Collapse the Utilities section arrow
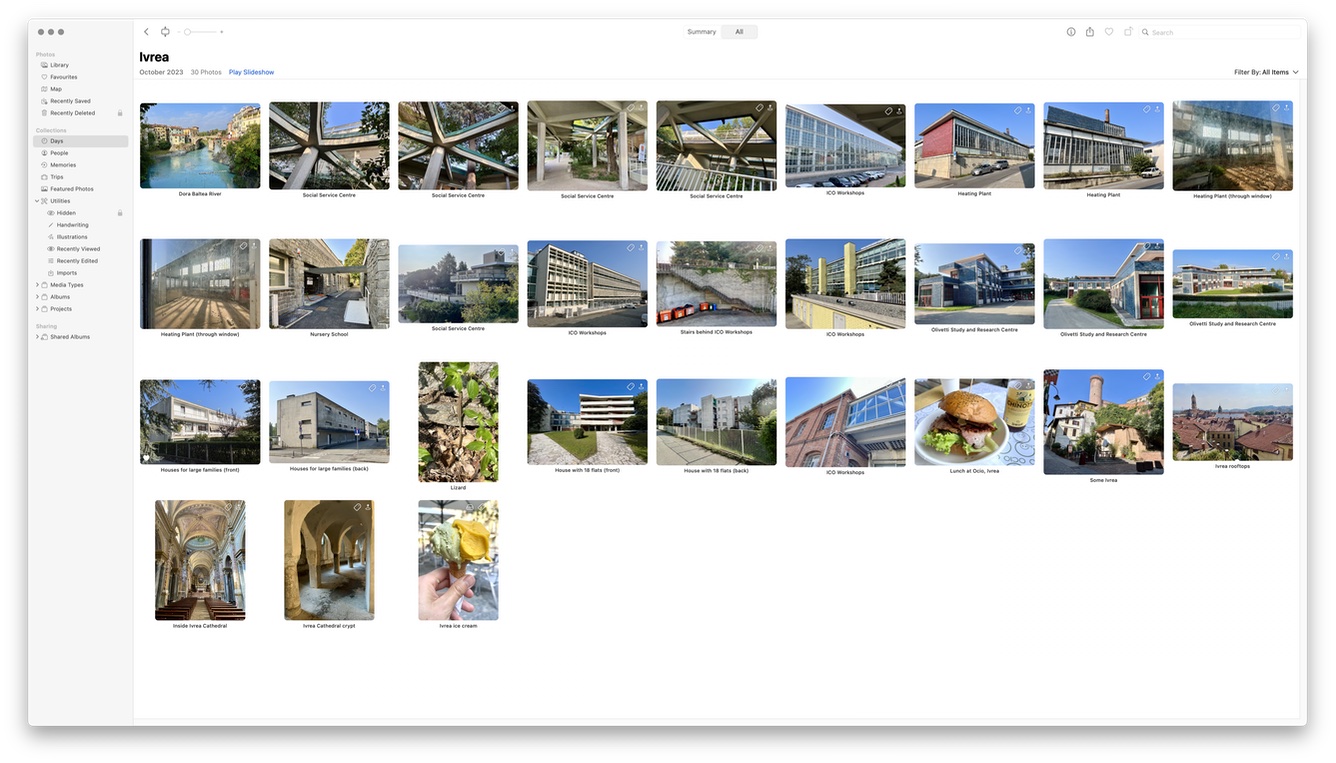The image size is (1336, 763). point(38,201)
